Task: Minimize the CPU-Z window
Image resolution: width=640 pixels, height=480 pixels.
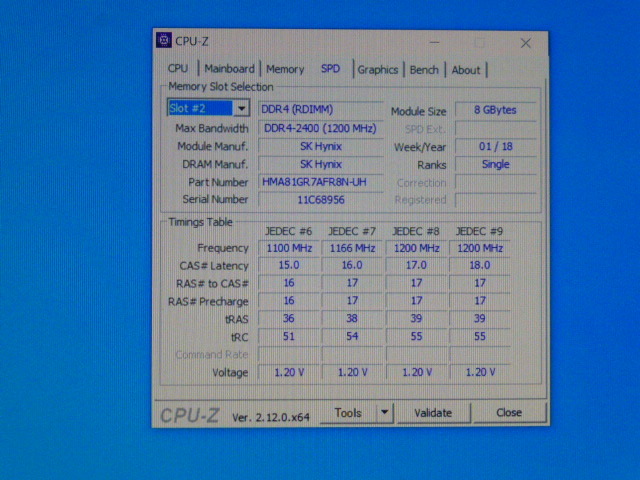Action: [x=435, y=42]
